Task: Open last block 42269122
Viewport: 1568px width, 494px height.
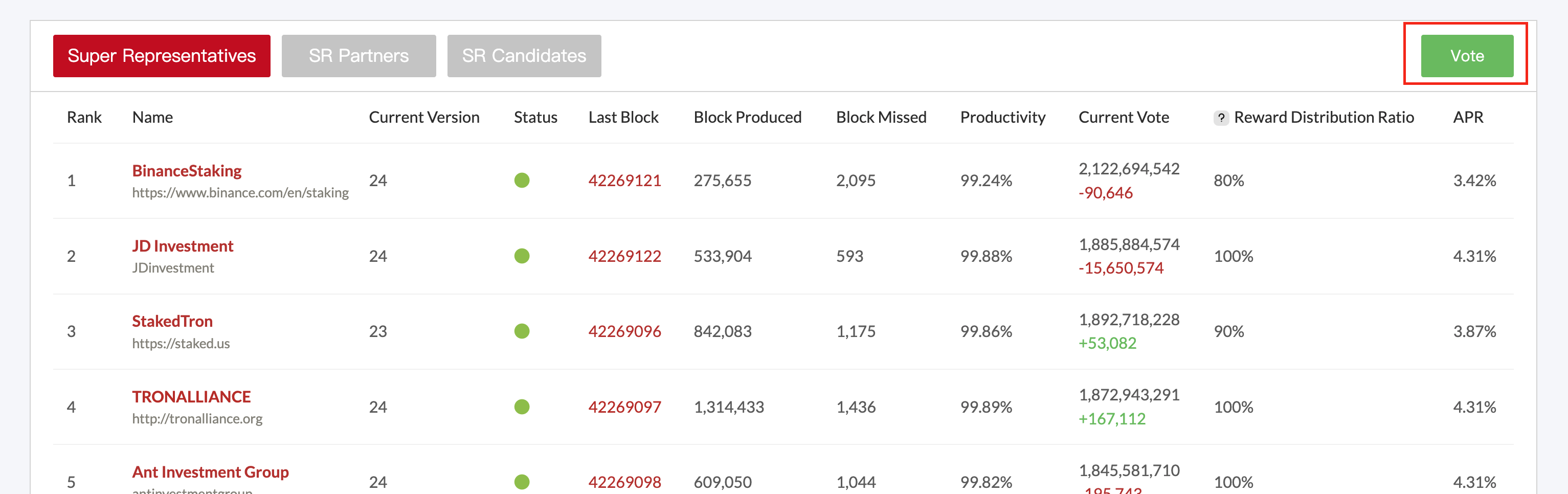Action: point(624,256)
